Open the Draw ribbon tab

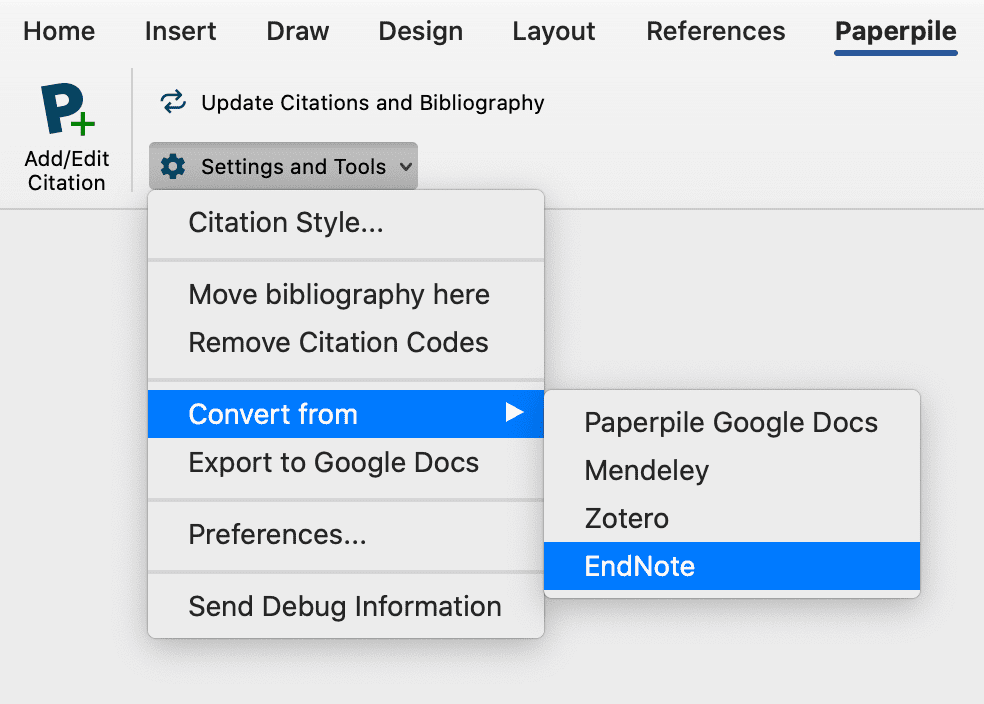[x=298, y=32]
